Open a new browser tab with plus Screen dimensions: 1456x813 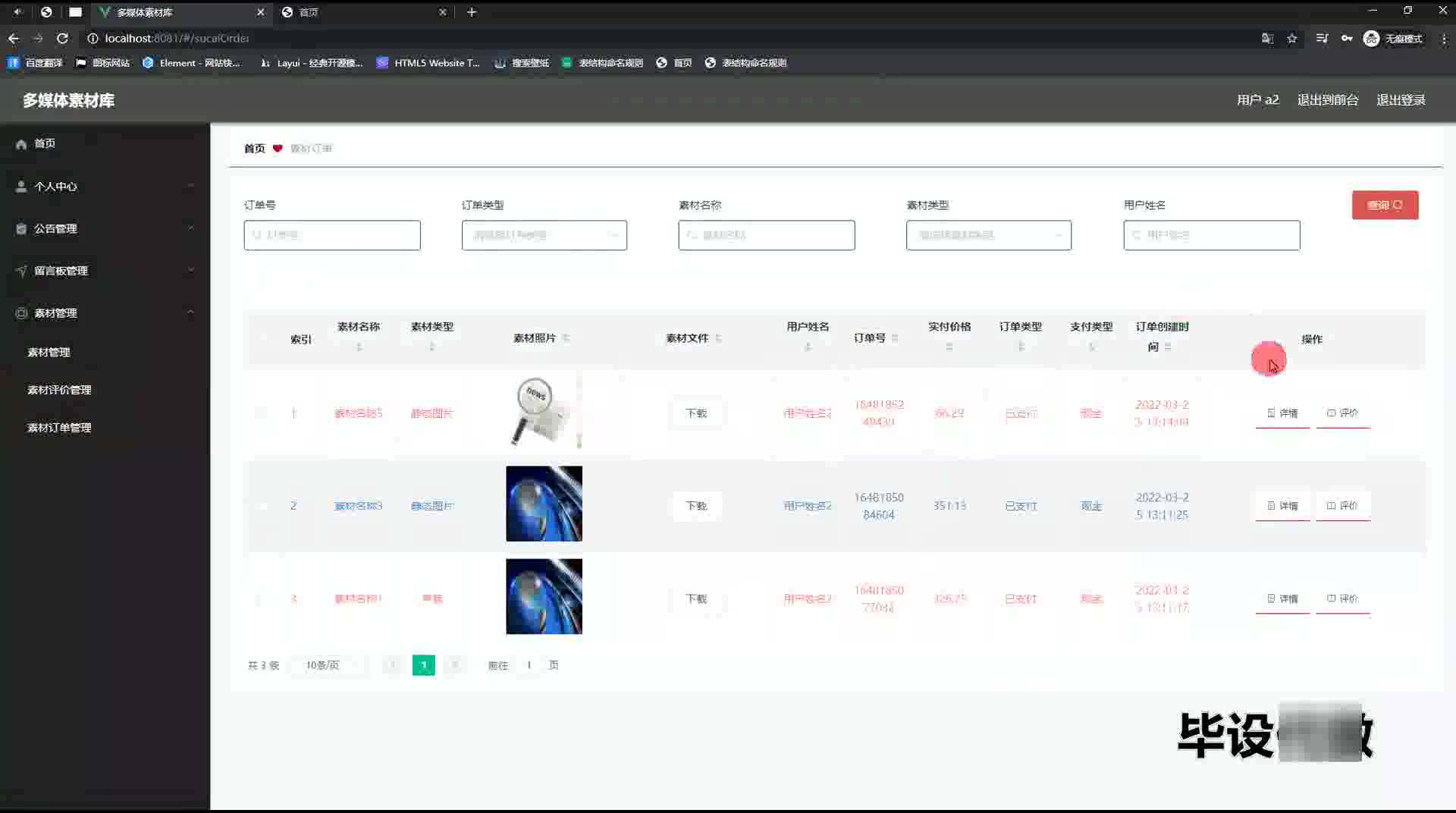tap(472, 12)
